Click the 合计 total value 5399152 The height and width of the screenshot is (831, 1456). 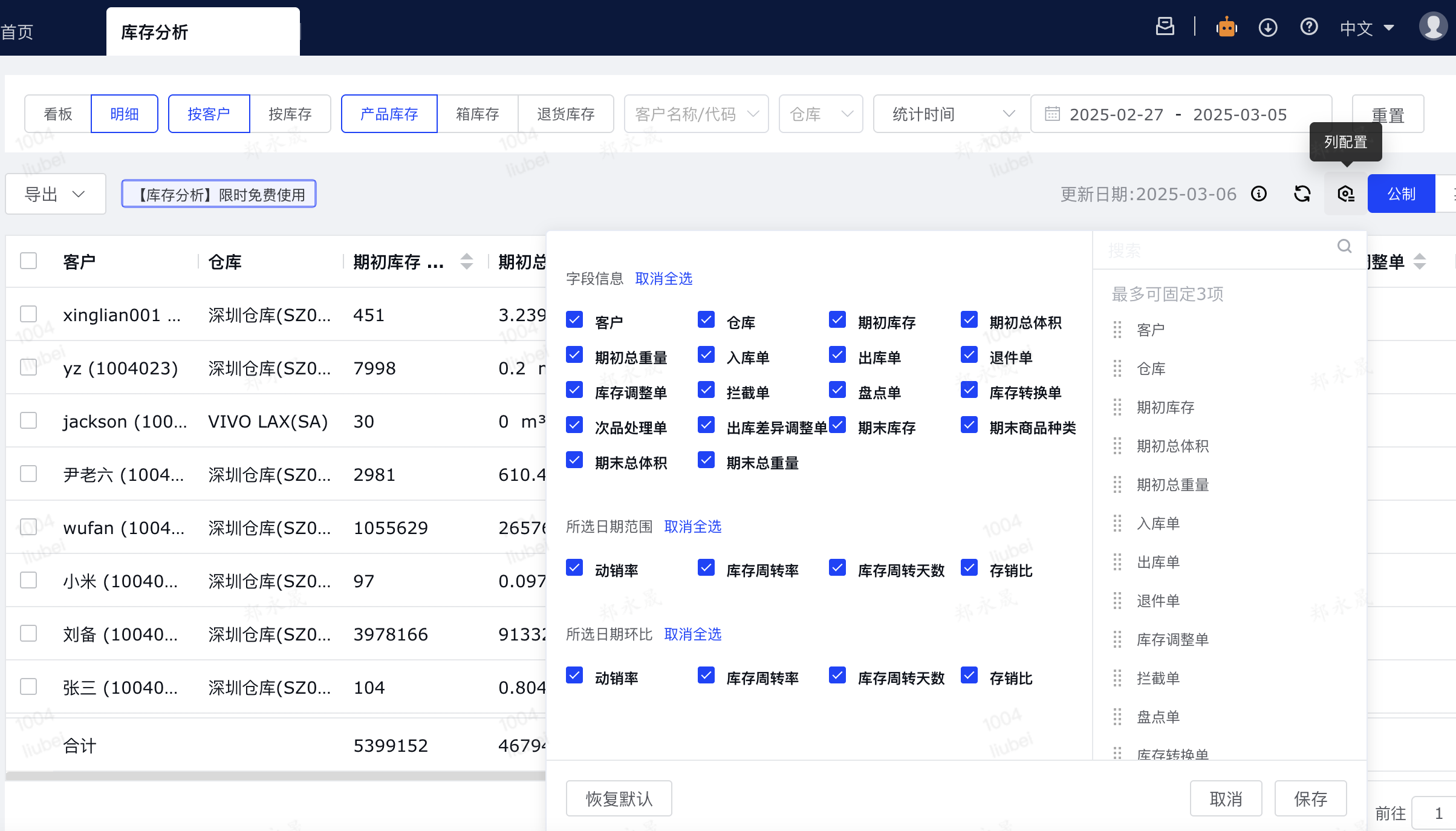coord(391,746)
